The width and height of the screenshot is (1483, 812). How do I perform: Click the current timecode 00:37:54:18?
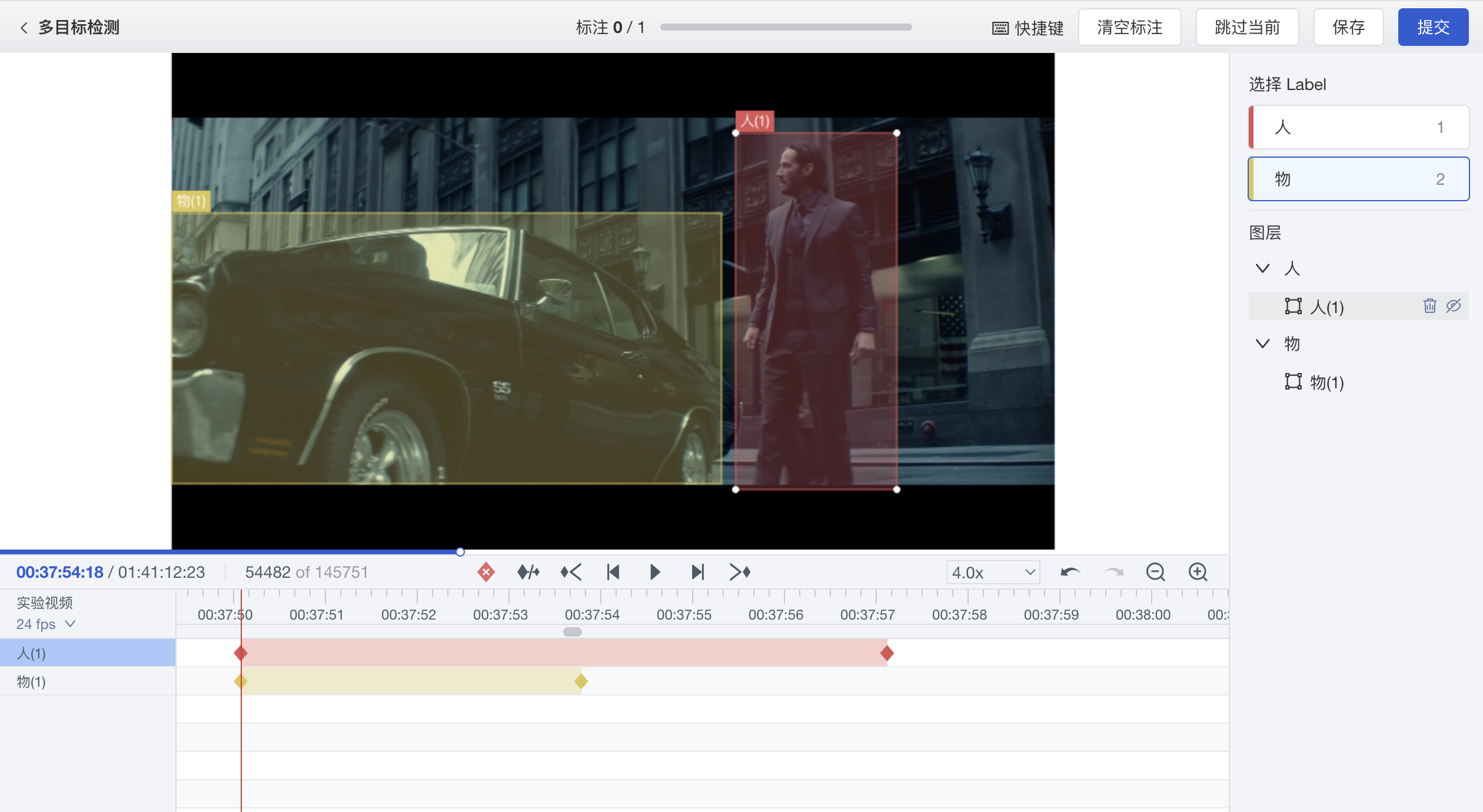click(x=59, y=572)
